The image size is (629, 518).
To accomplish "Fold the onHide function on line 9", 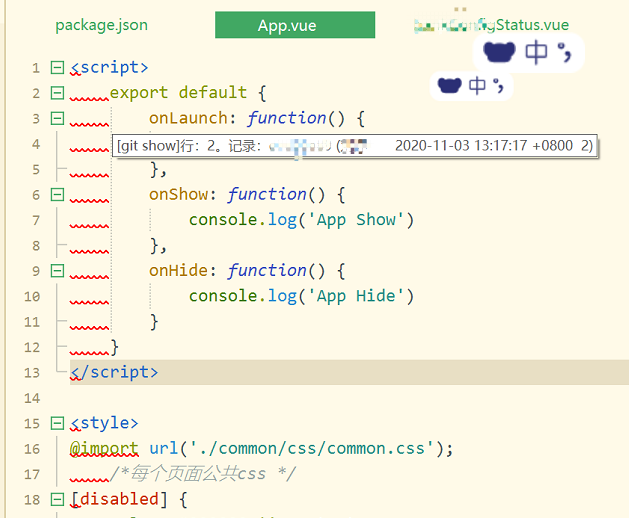I will [x=57, y=271].
